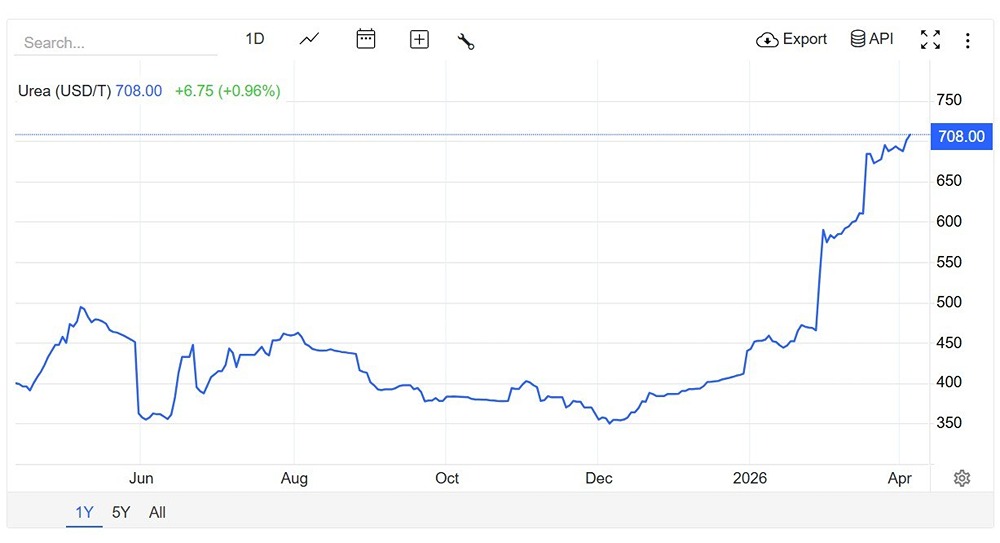This screenshot has height=543, width=1000.
Task: Click the Export cloud download icon
Action: click(x=767, y=40)
